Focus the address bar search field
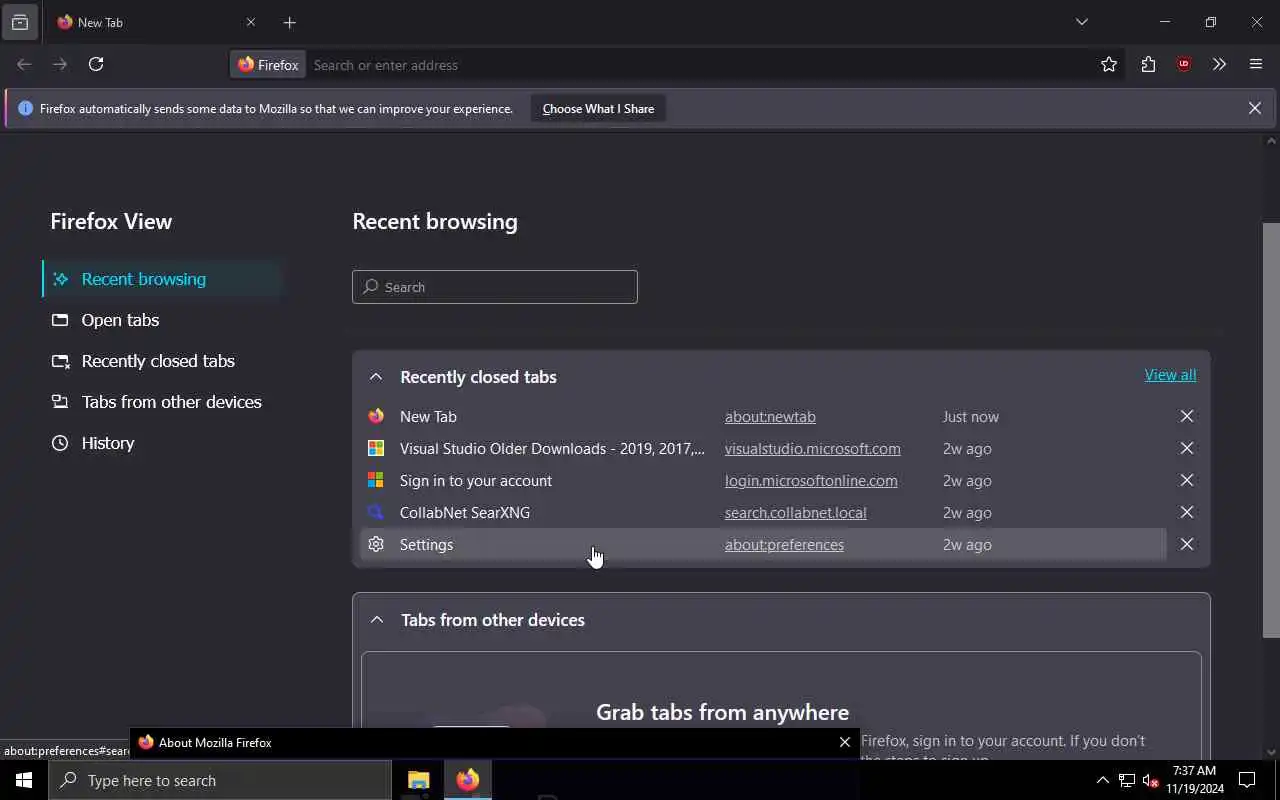 699,65
